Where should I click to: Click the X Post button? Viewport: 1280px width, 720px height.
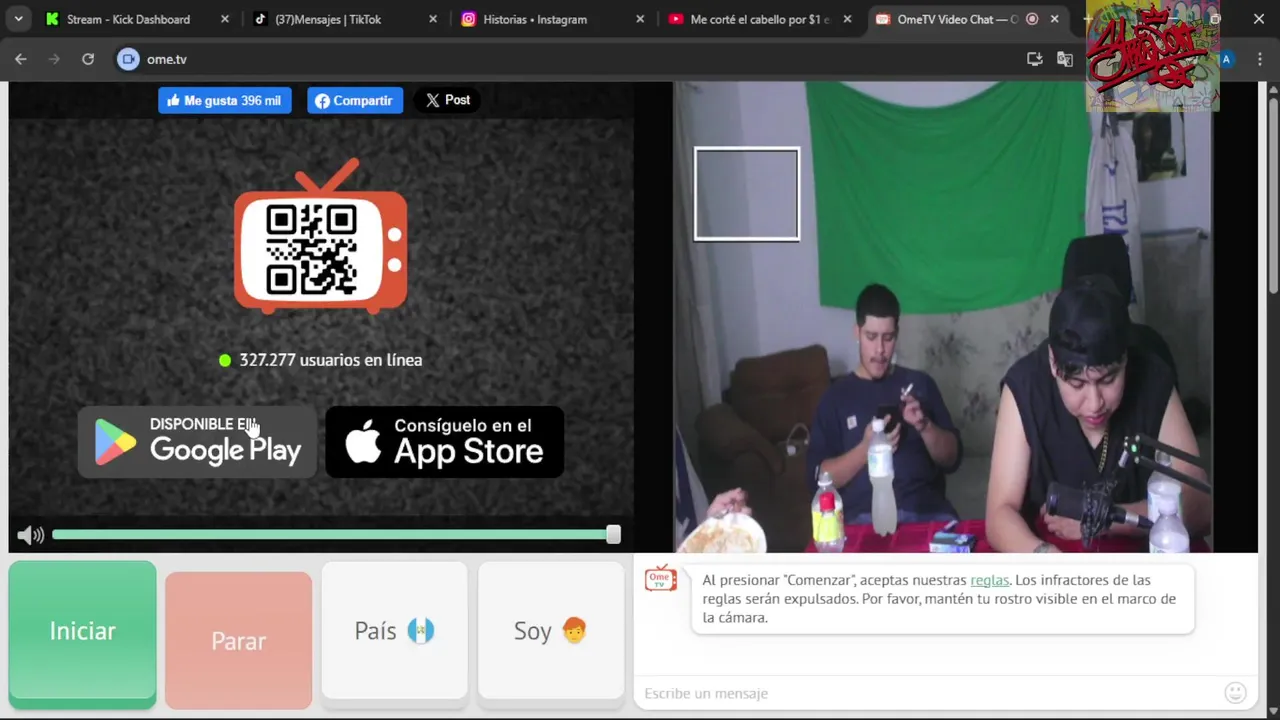pos(447,100)
